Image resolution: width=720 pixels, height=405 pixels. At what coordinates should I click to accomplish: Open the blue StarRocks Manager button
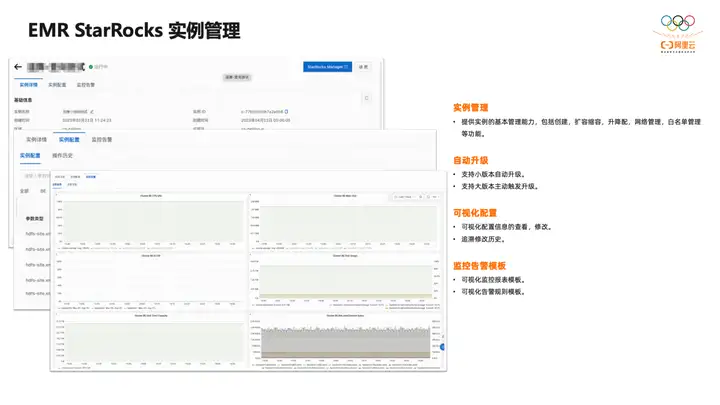pos(327,67)
